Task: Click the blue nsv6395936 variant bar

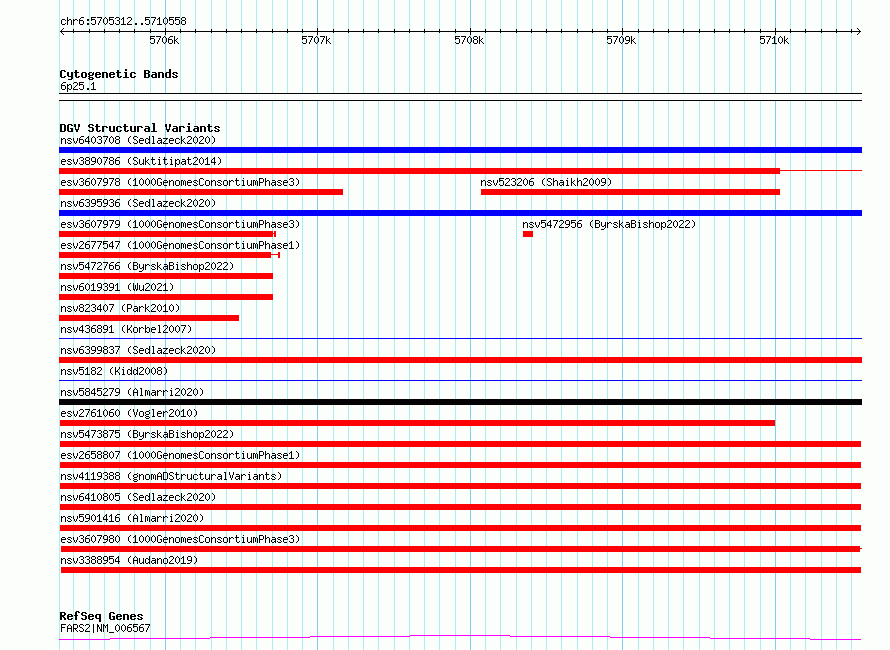Action: 460,213
